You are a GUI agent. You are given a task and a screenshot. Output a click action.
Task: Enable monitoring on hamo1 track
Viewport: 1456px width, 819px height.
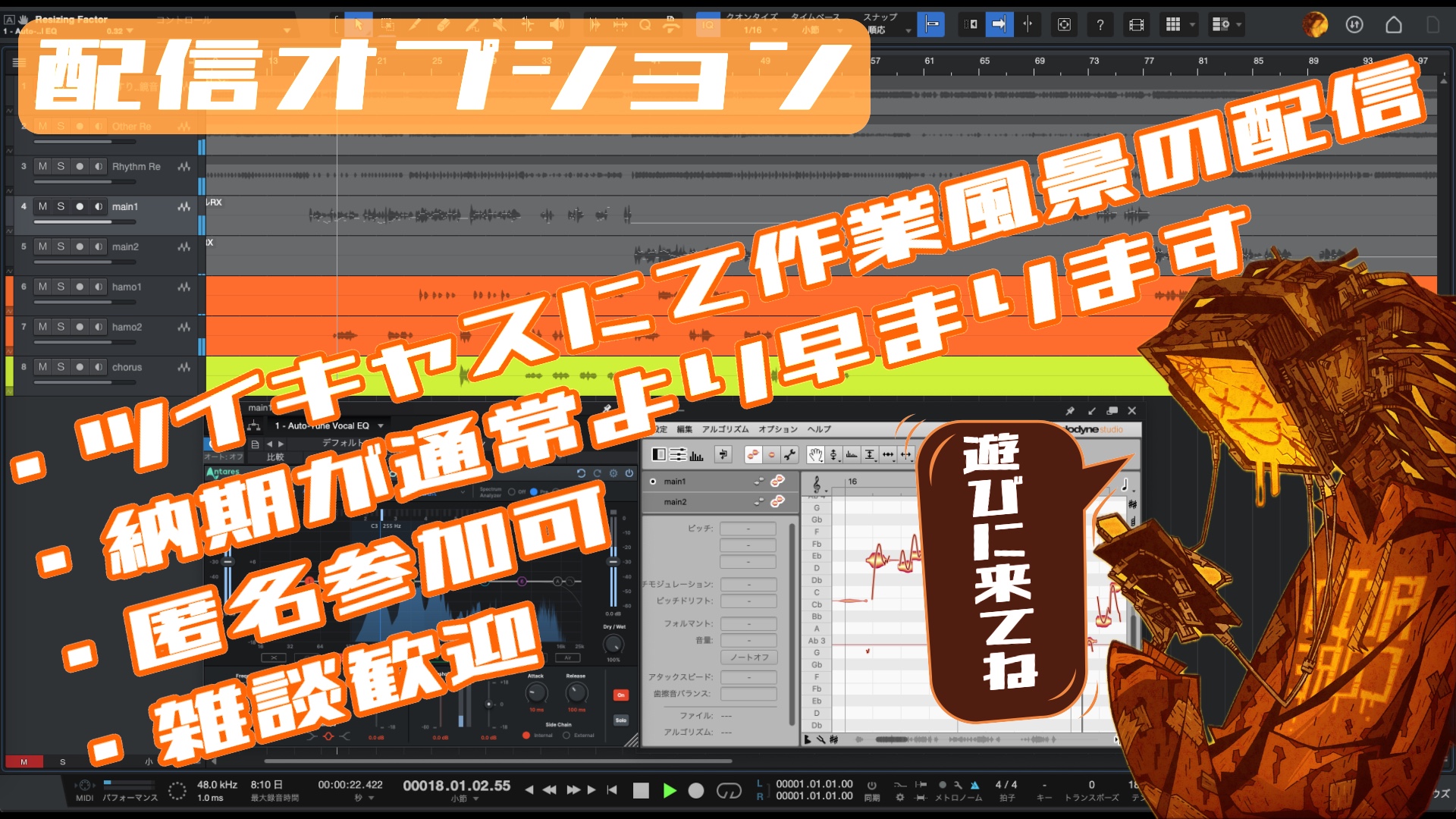tap(99, 287)
